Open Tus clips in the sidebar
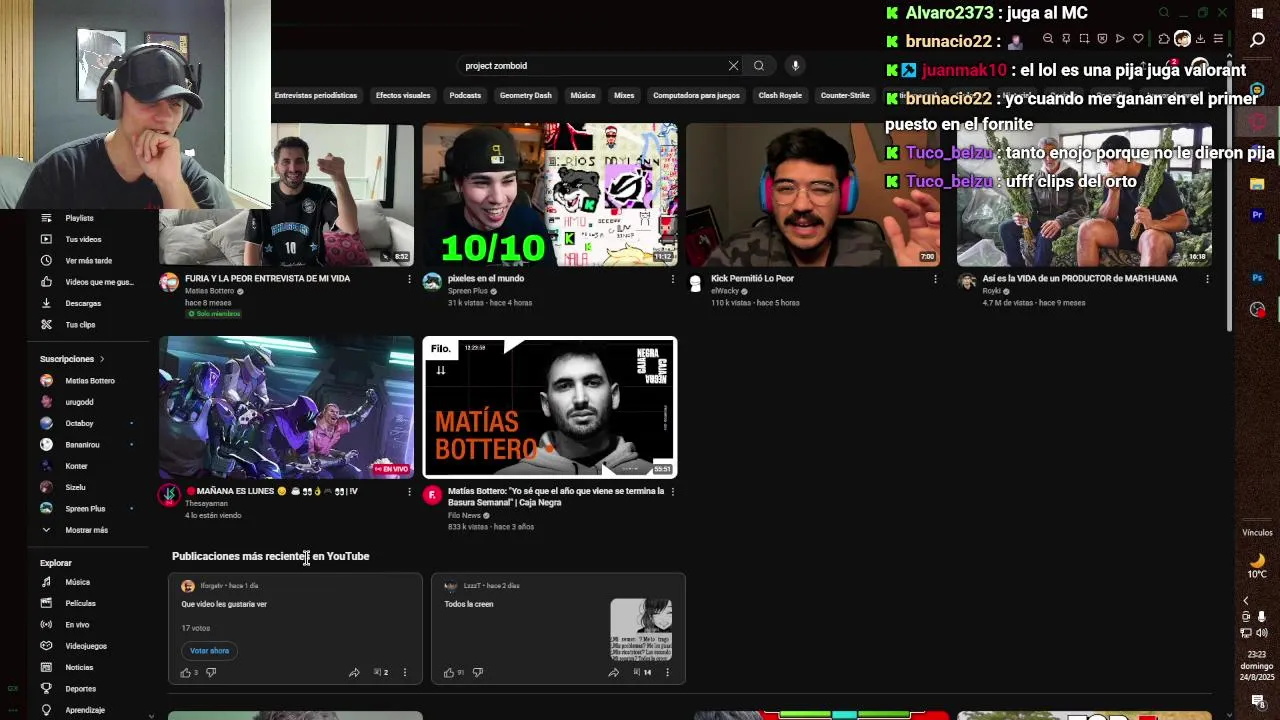Image resolution: width=1280 pixels, height=720 pixels. 80,324
